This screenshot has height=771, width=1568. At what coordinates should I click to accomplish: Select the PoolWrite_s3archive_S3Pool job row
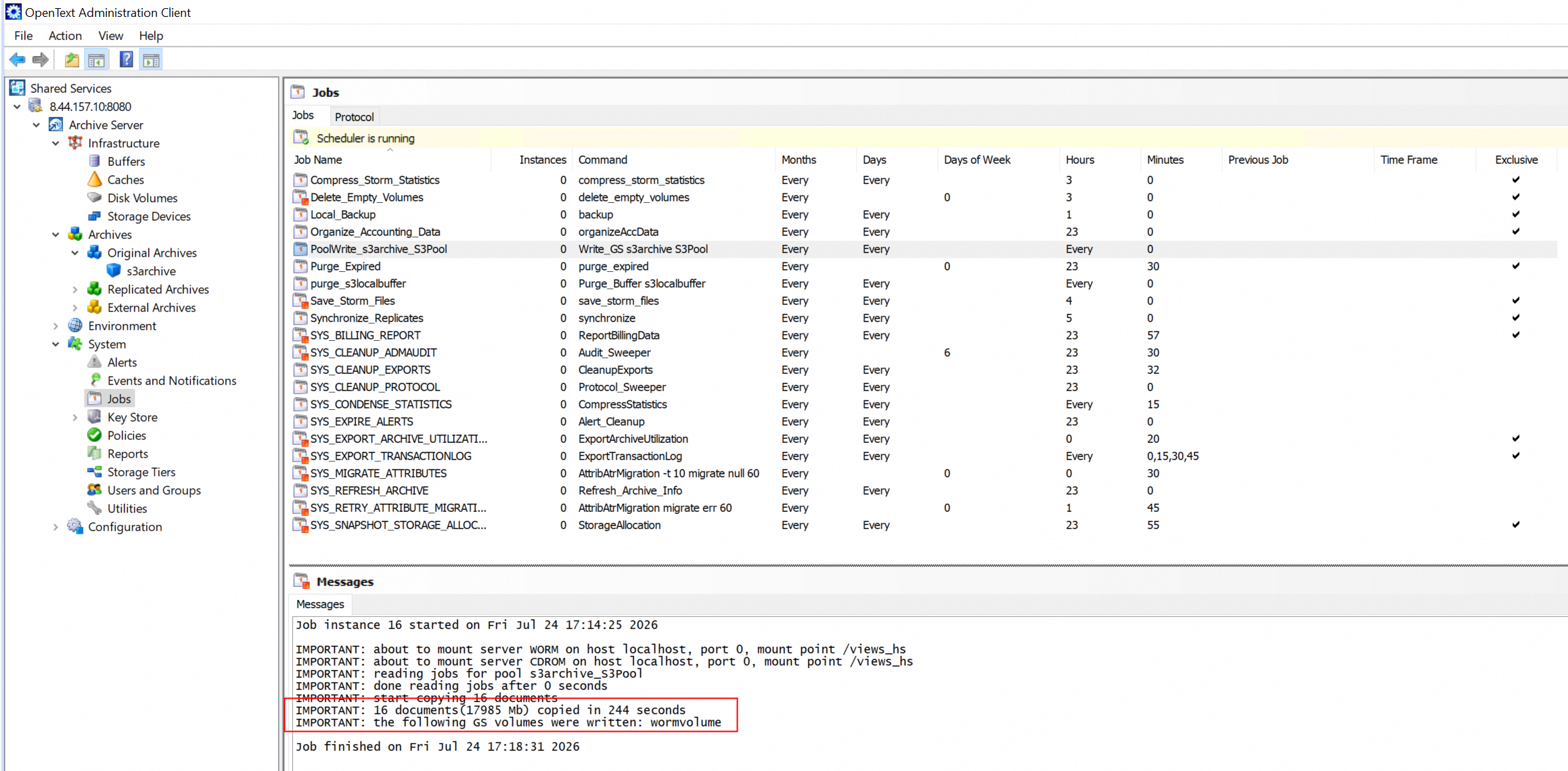[x=923, y=249]
